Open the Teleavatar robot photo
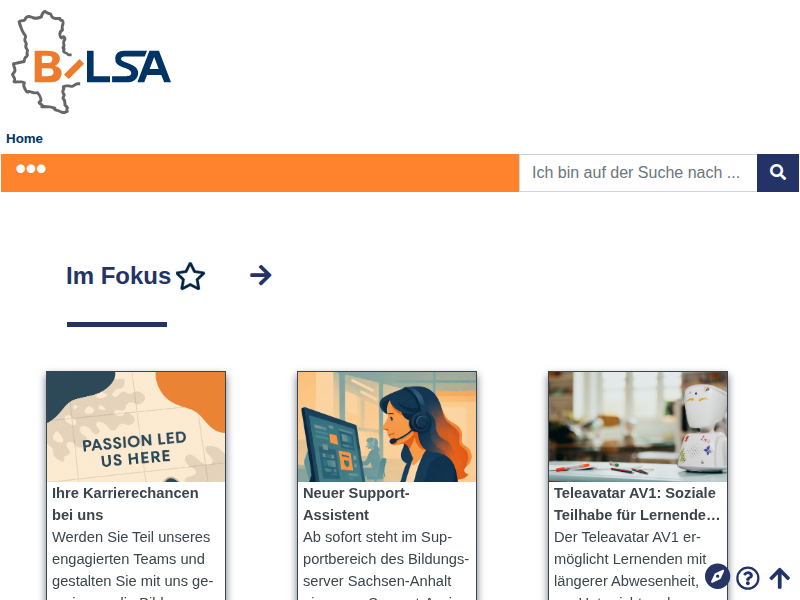 pos(638,427)
